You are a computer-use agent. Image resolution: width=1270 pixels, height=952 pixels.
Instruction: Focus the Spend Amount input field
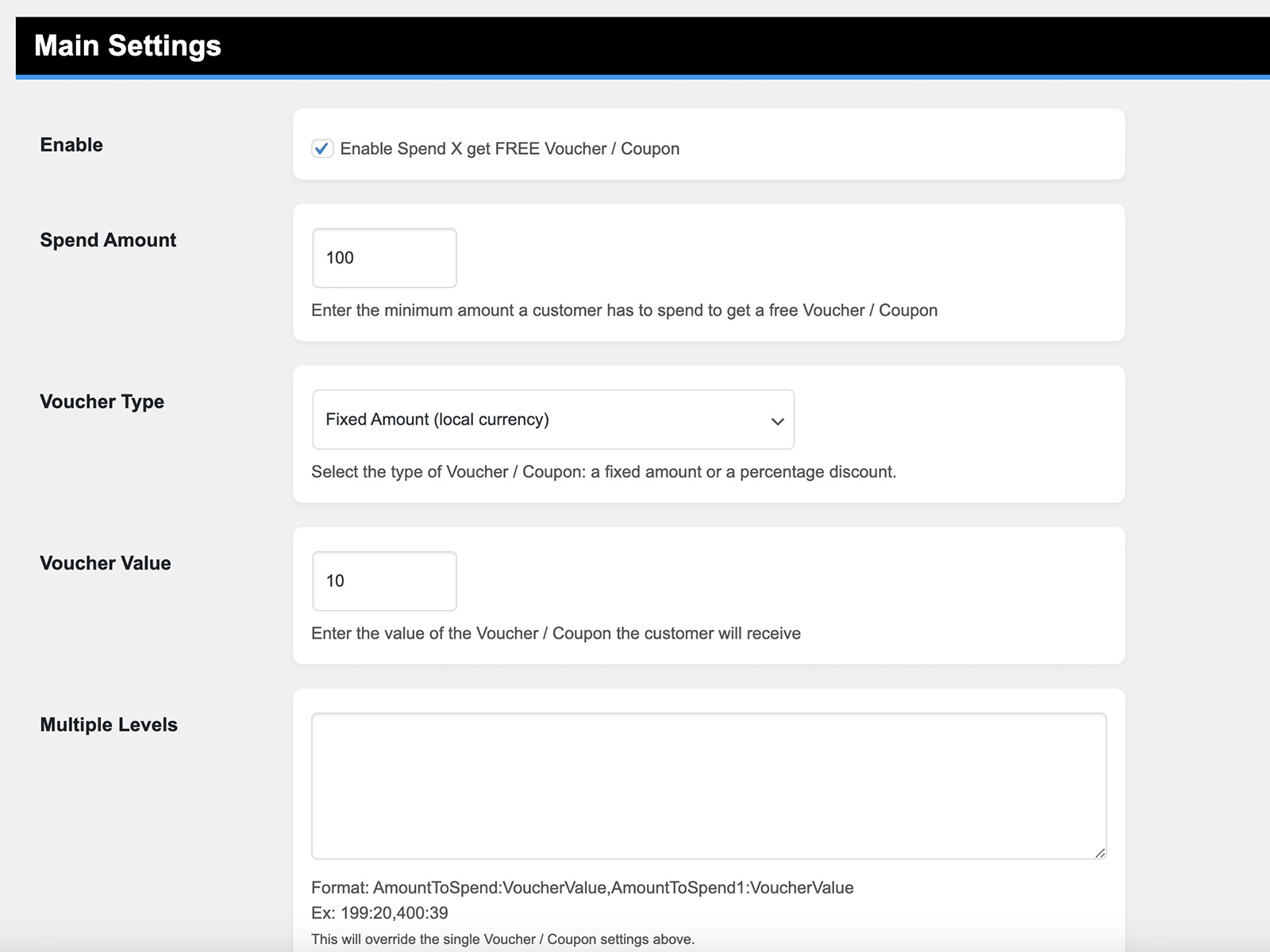(384, 258)
